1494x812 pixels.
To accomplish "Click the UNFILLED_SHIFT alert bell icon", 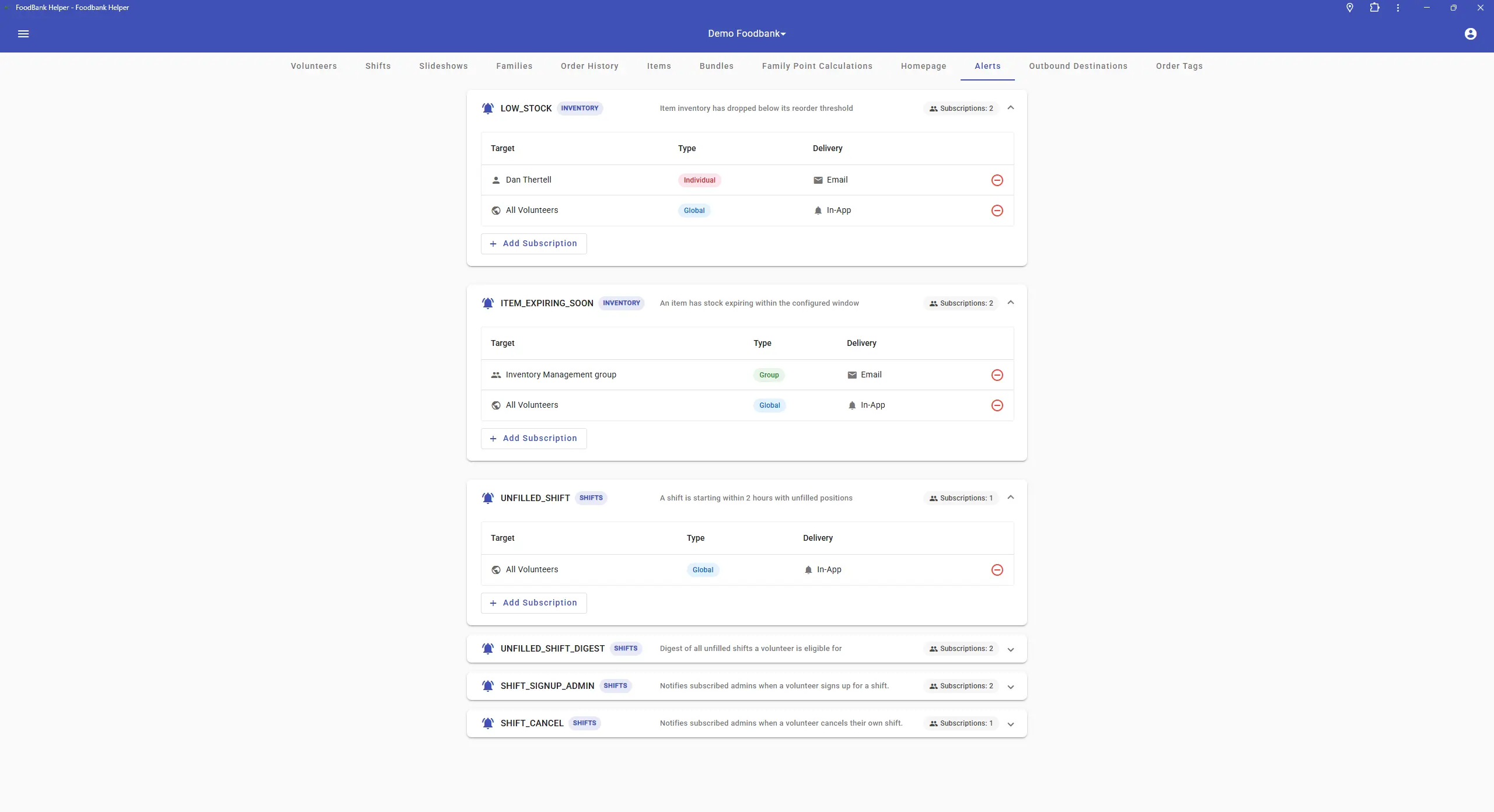I will click(x=488, y=498).
